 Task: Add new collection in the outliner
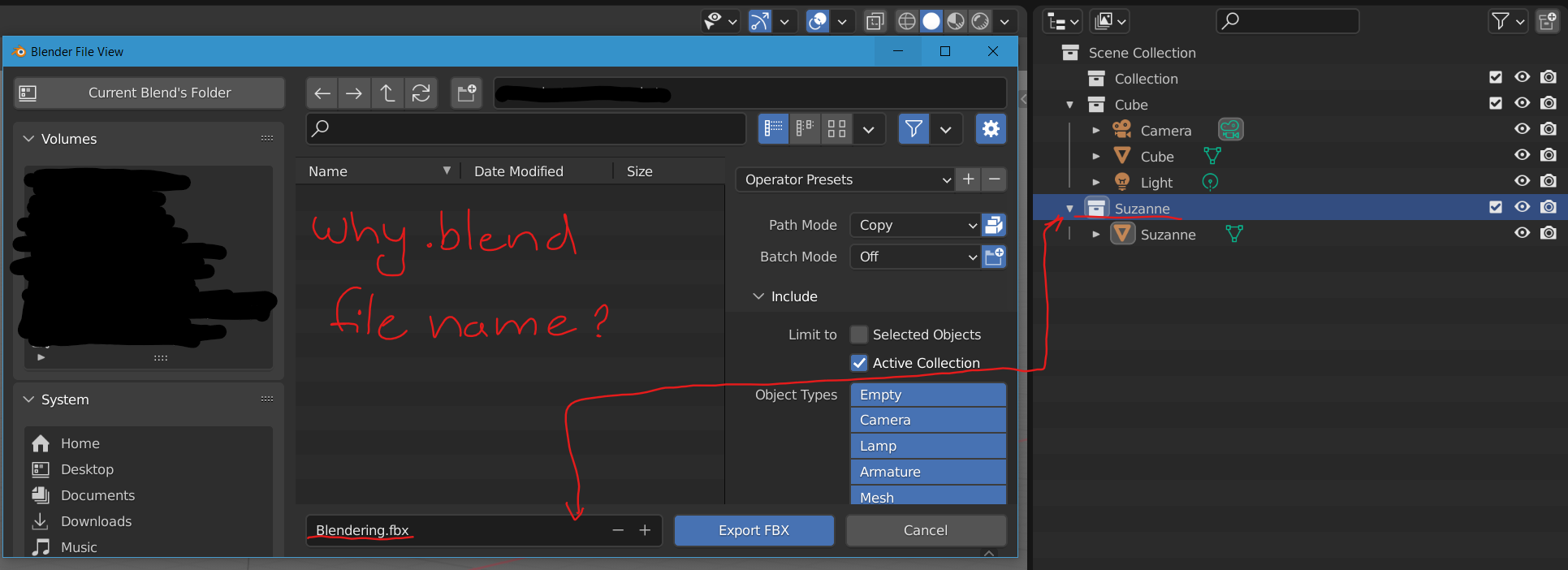(1547, 21)
